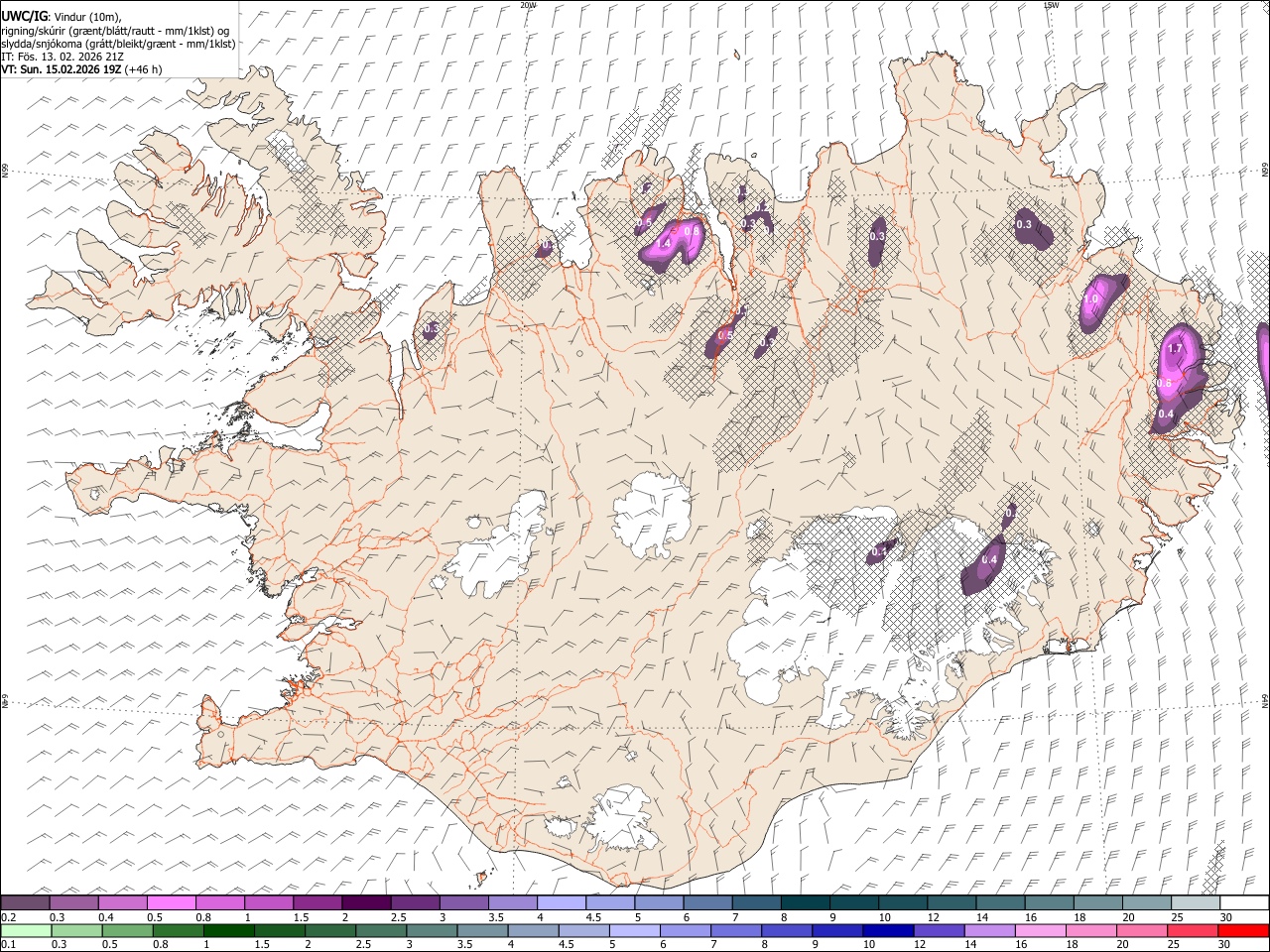Select the 1.0 snowfall value on the map
The width and height of the screenshot is (1270, 952).
tap(1091, 298)
